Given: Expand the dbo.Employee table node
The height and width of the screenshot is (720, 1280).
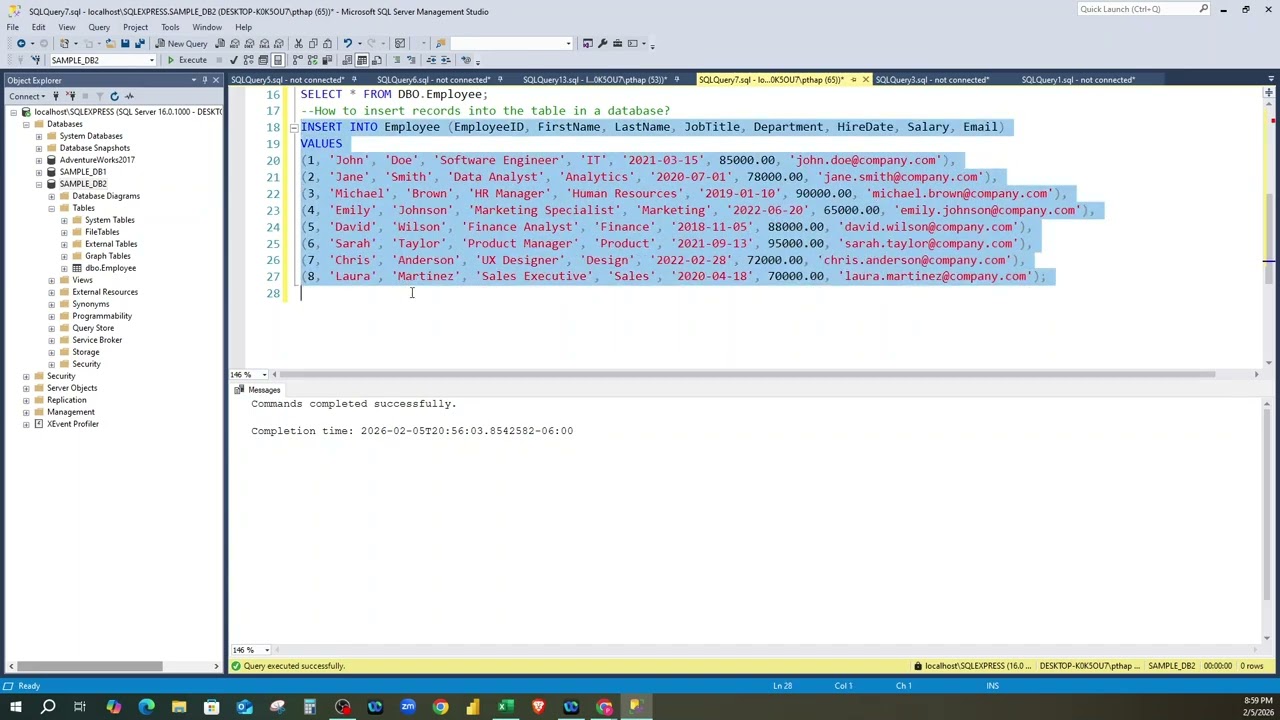Looking at the screenshot, I should coord(65,268).
